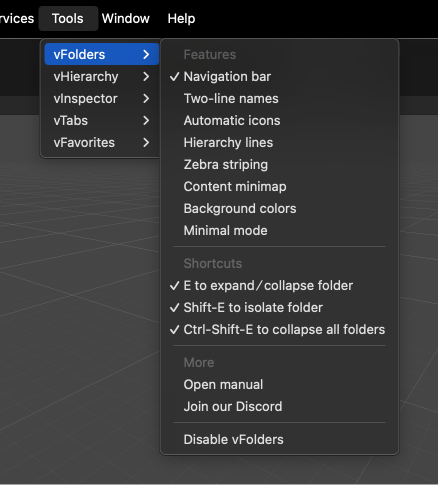
Task: Open the vTabs submenu
Action: coord(102,120)
